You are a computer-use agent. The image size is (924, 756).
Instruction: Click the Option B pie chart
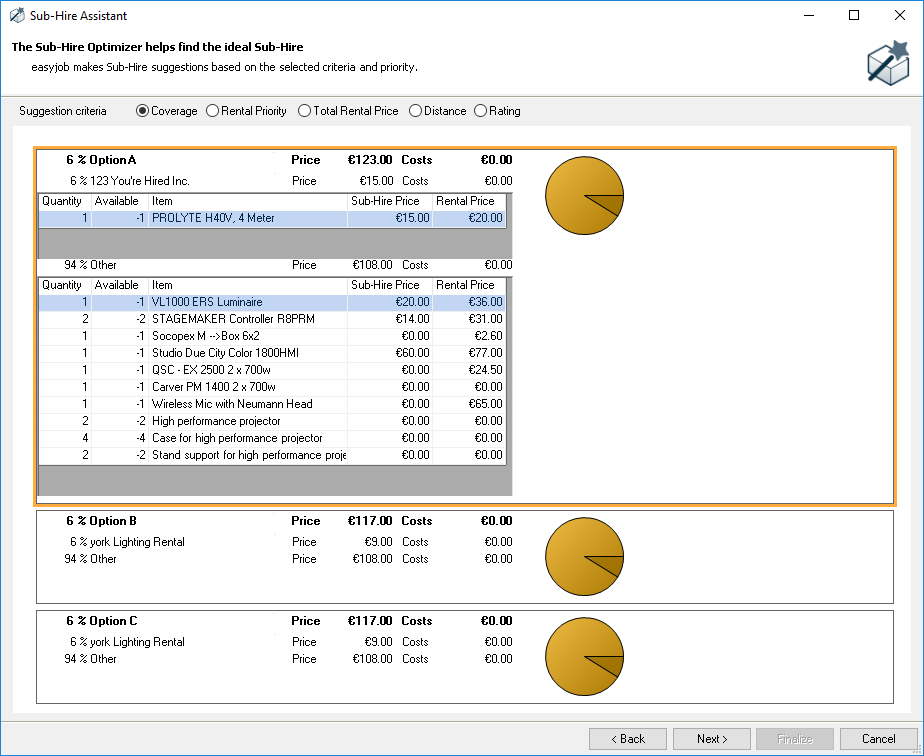pyautogui.click(x=584, y=557)
